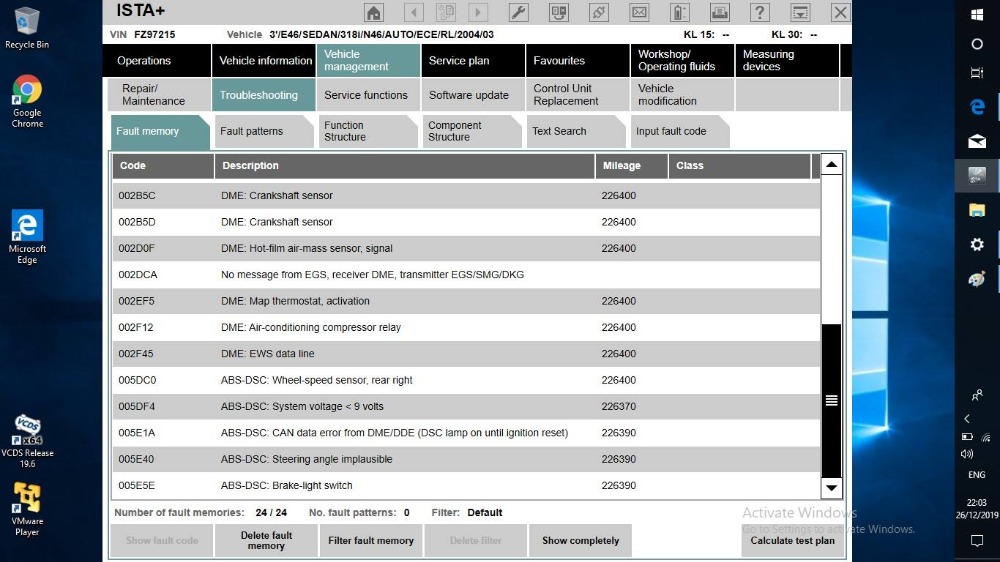Open Edge browser from taskbar
The height and width of the screenshot is (562, 1000).
976,107
